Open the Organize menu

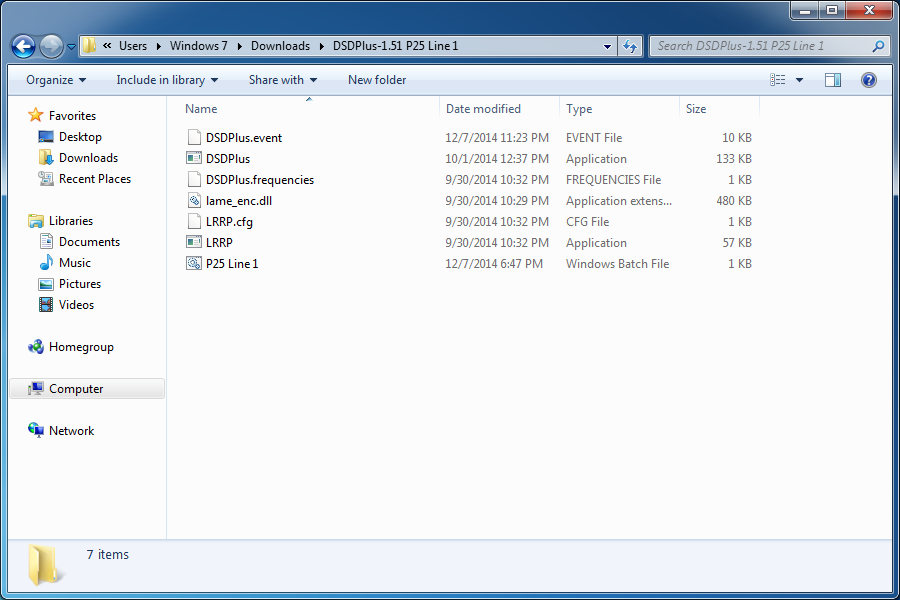click(56, 80)
